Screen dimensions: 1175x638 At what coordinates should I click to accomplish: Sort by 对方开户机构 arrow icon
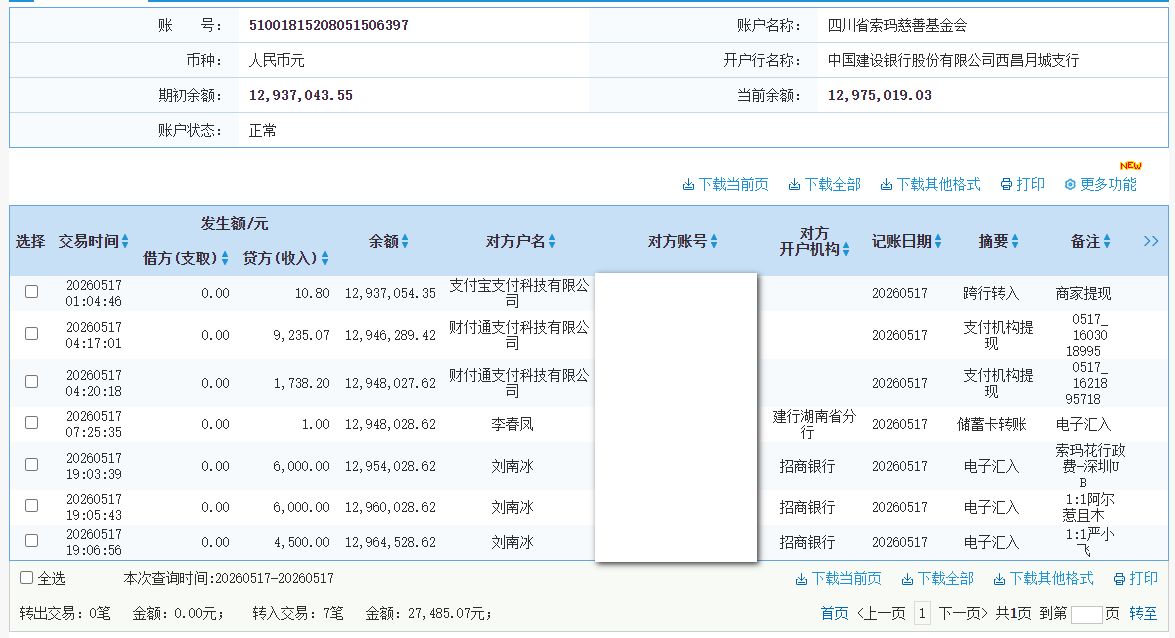[846, 250]
